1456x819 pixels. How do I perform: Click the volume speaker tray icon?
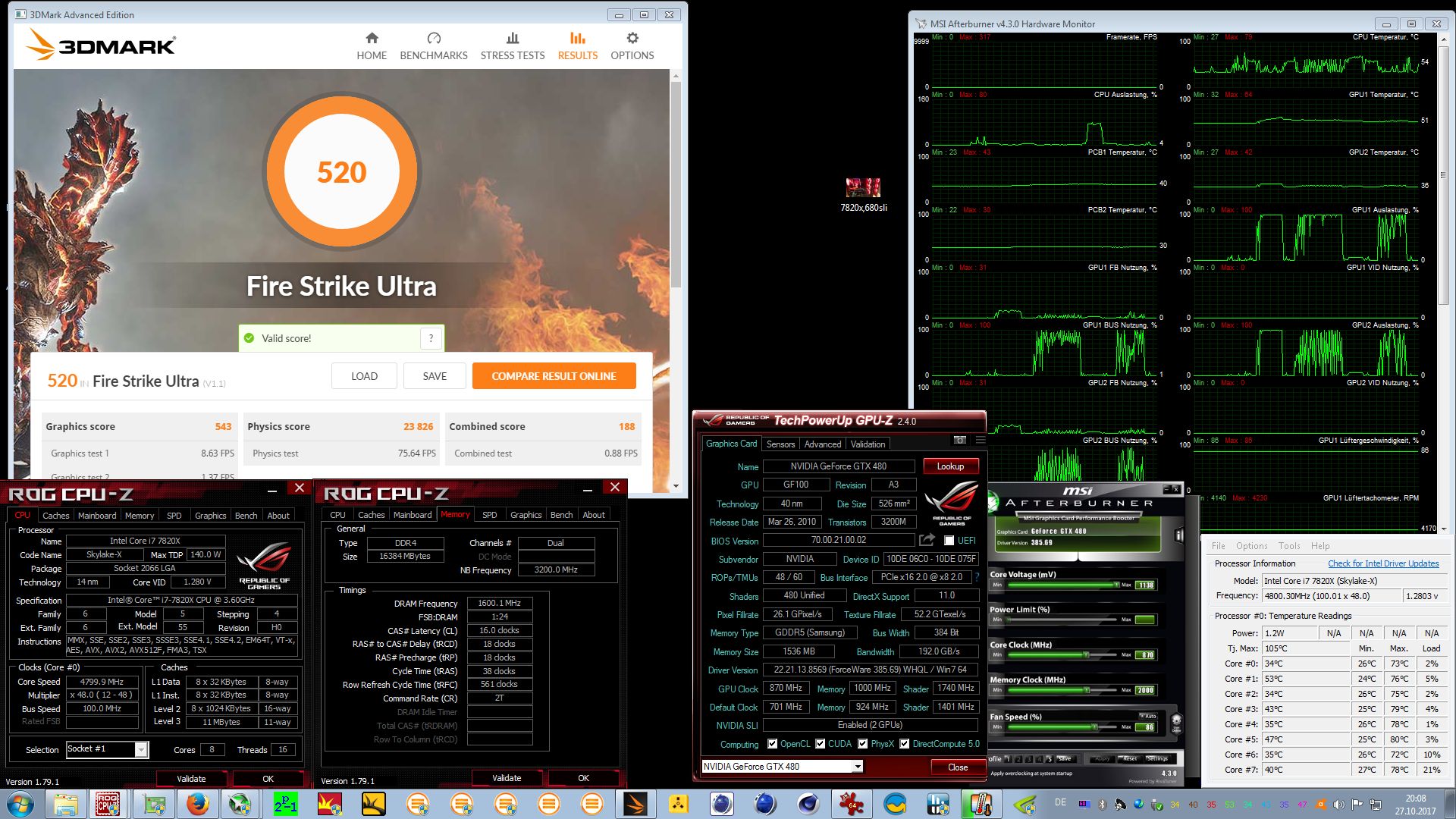tap(1338, 805)
